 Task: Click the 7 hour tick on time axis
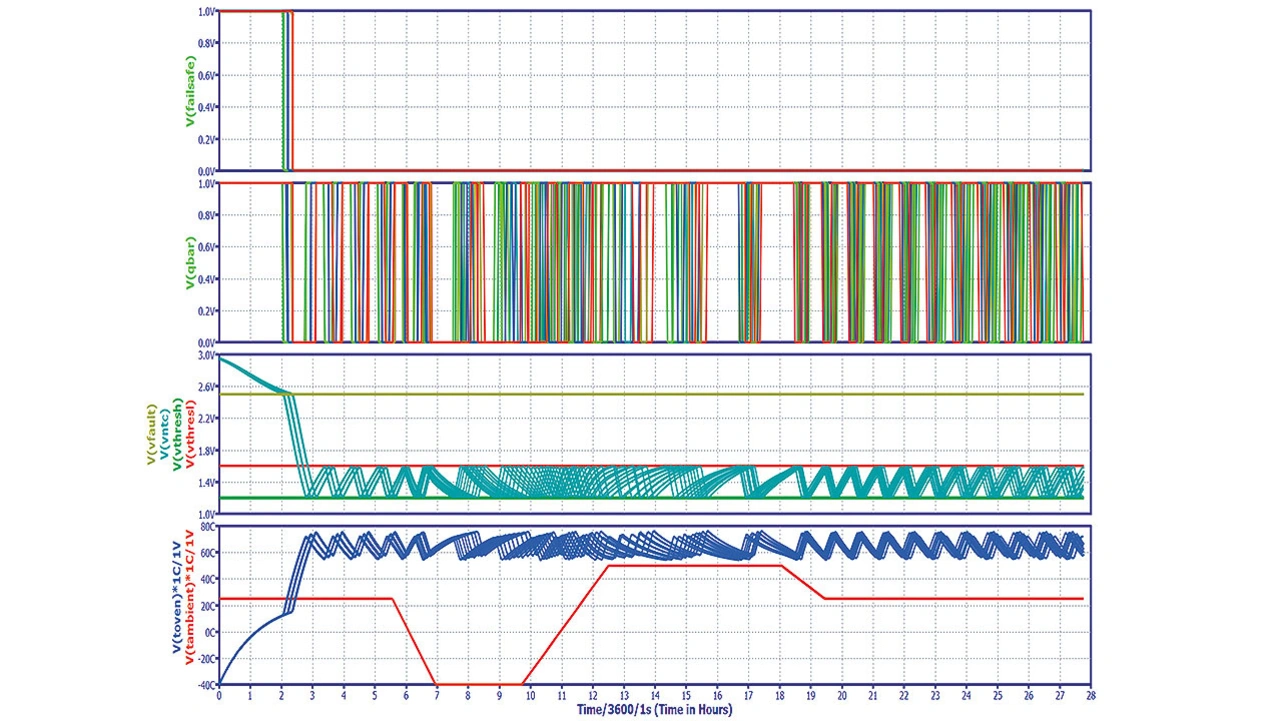click(x=437, y=694)
